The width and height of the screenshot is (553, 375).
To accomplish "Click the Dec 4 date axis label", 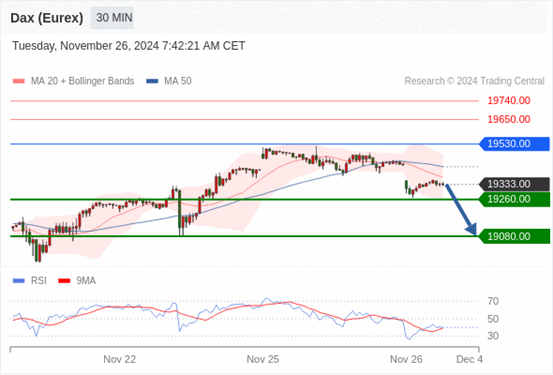I will coord(469,359).
